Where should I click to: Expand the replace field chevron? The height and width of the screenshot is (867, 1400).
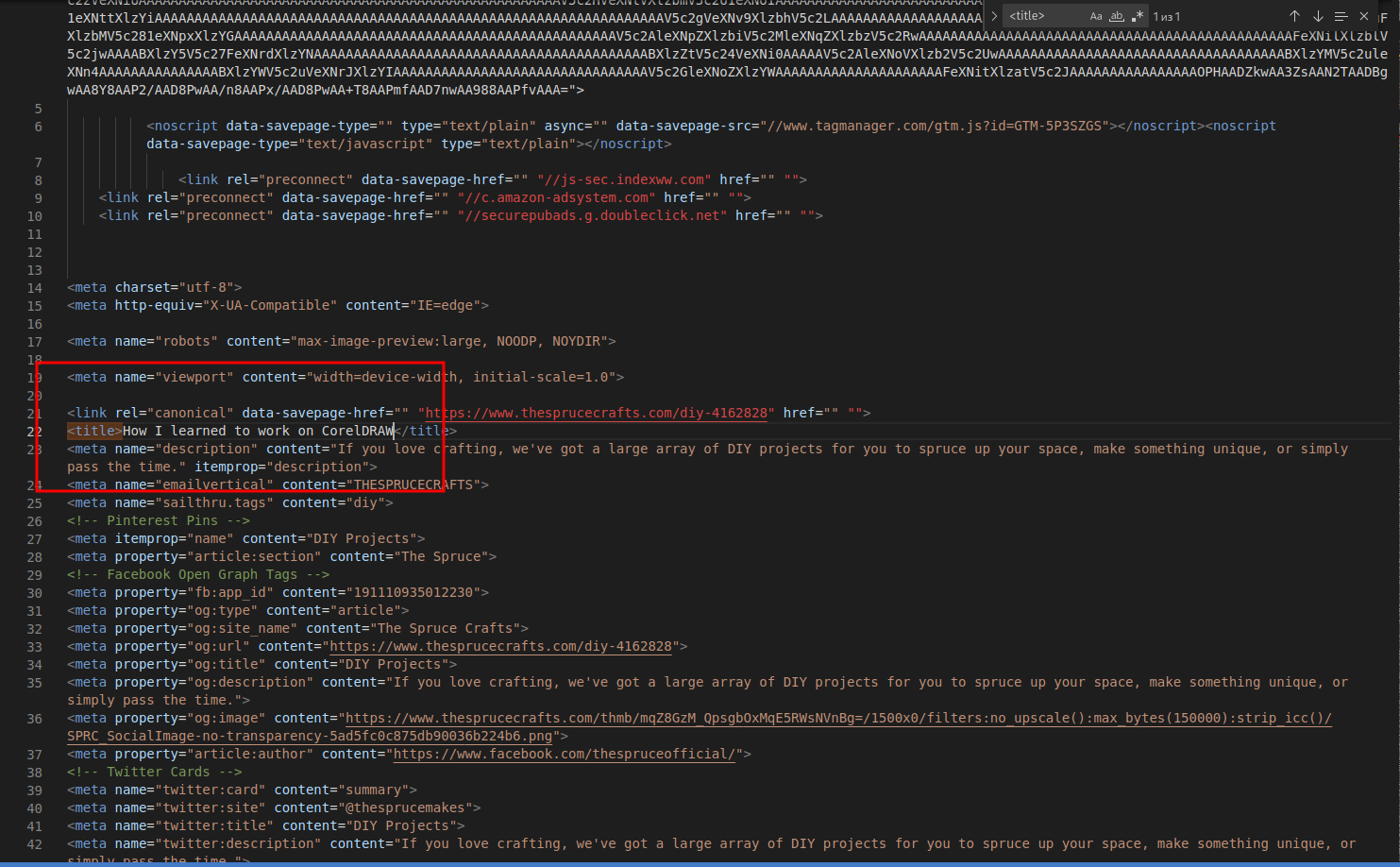(x=994, y=16)
